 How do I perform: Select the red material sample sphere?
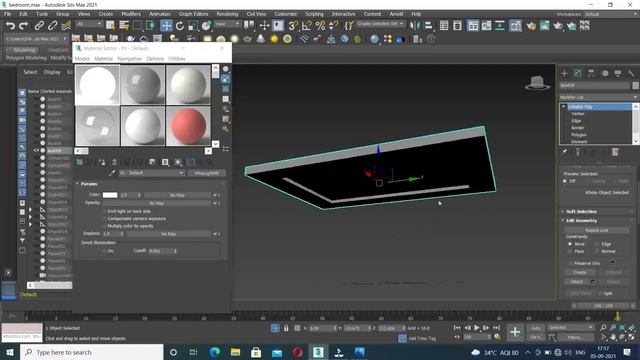[x=188, y=126]
